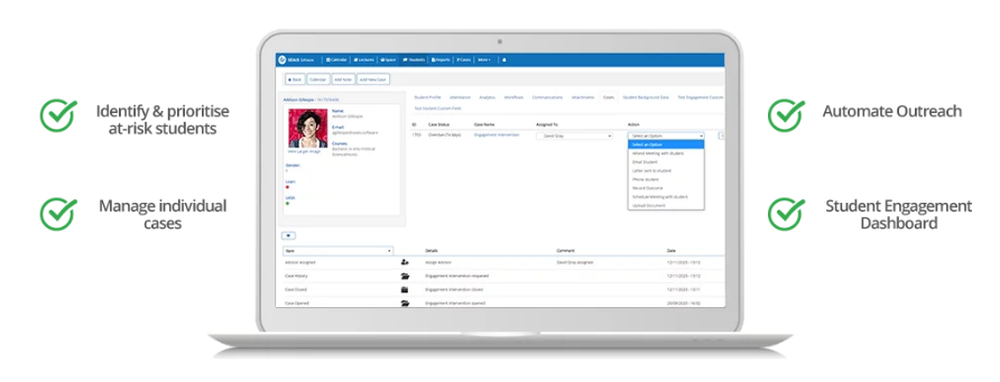Click the green check beside Identify & prioritise

tap(58, 114)
